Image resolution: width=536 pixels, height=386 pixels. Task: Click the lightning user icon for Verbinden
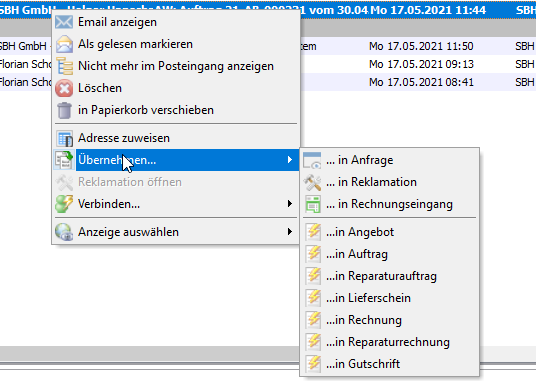point(64,204)
